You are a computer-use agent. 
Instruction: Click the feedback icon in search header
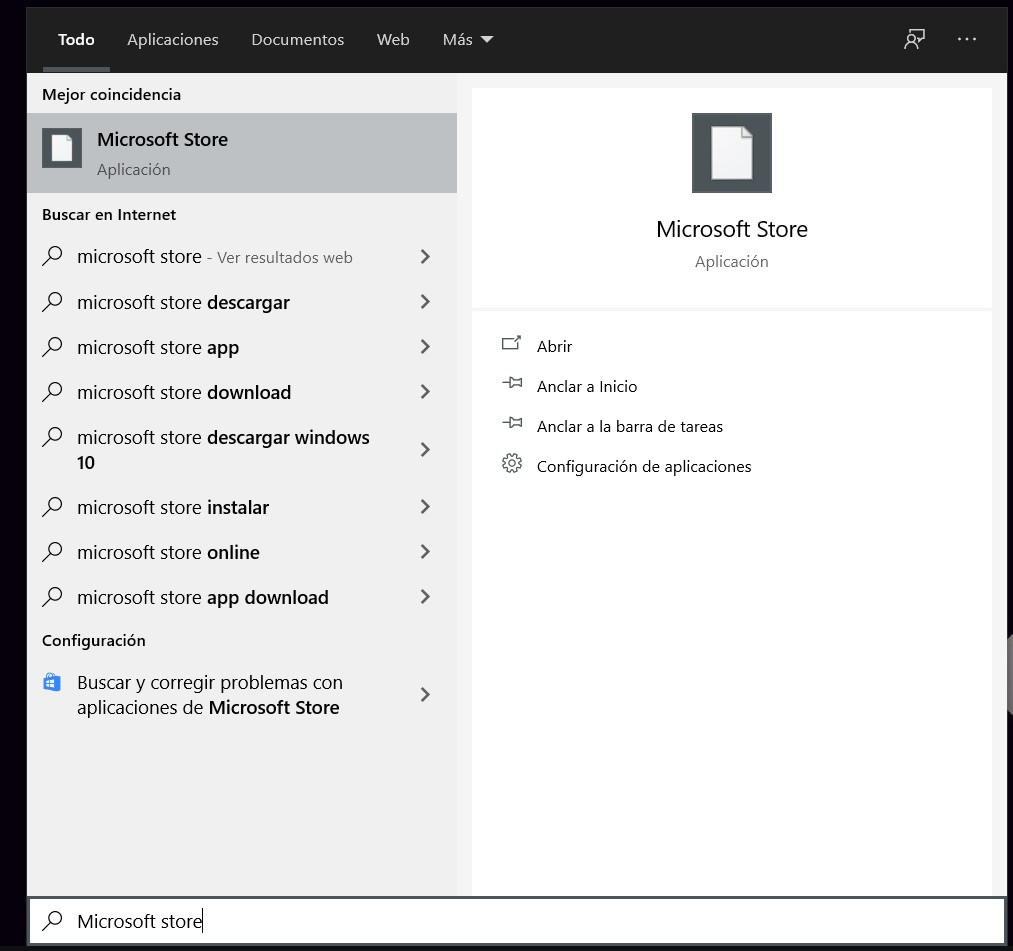pos(914,39)
